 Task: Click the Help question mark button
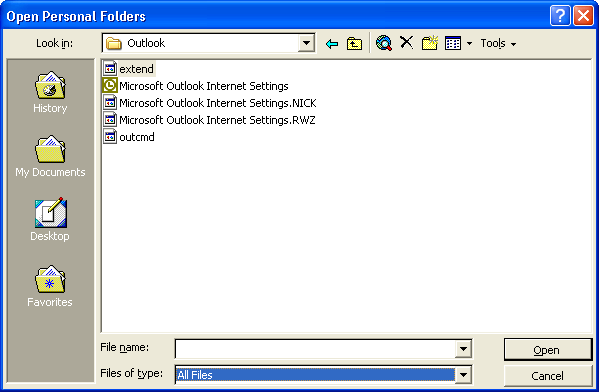tap(560, 16)
